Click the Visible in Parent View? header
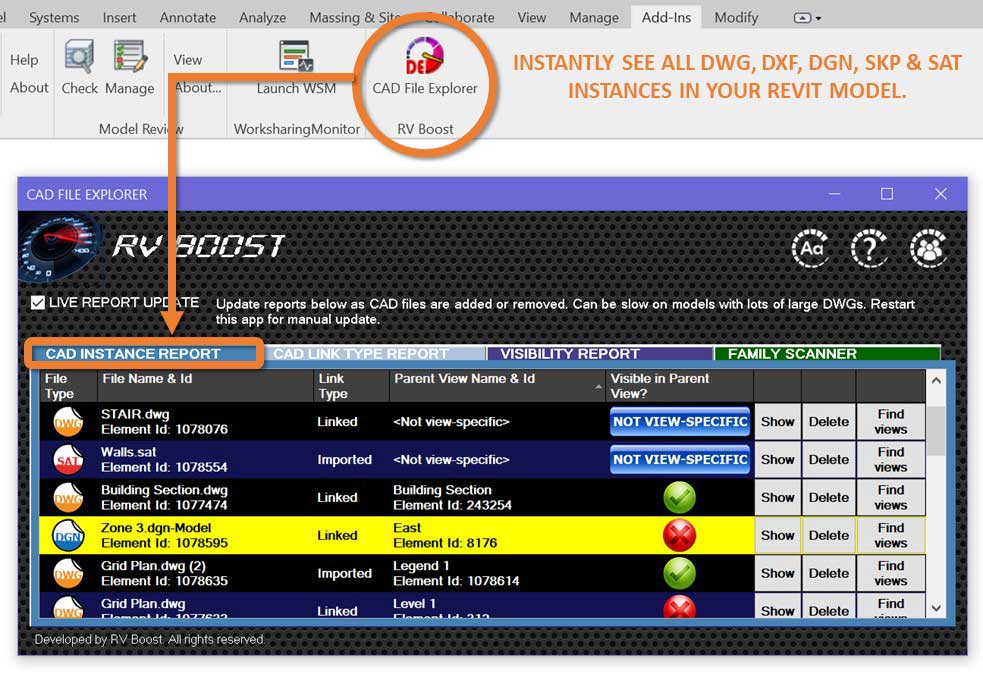 (679, 386)
